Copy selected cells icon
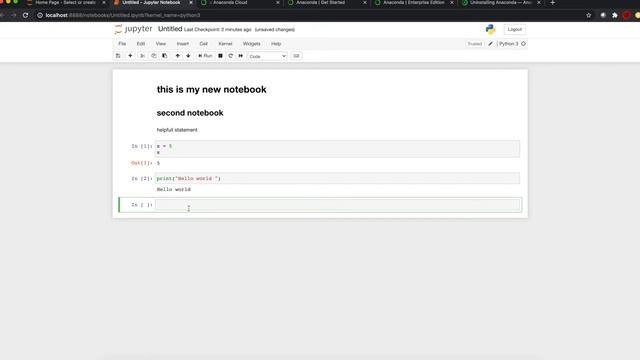Image resolution: width=640 pixels, height=360 pixels. (x=153, y=56)
